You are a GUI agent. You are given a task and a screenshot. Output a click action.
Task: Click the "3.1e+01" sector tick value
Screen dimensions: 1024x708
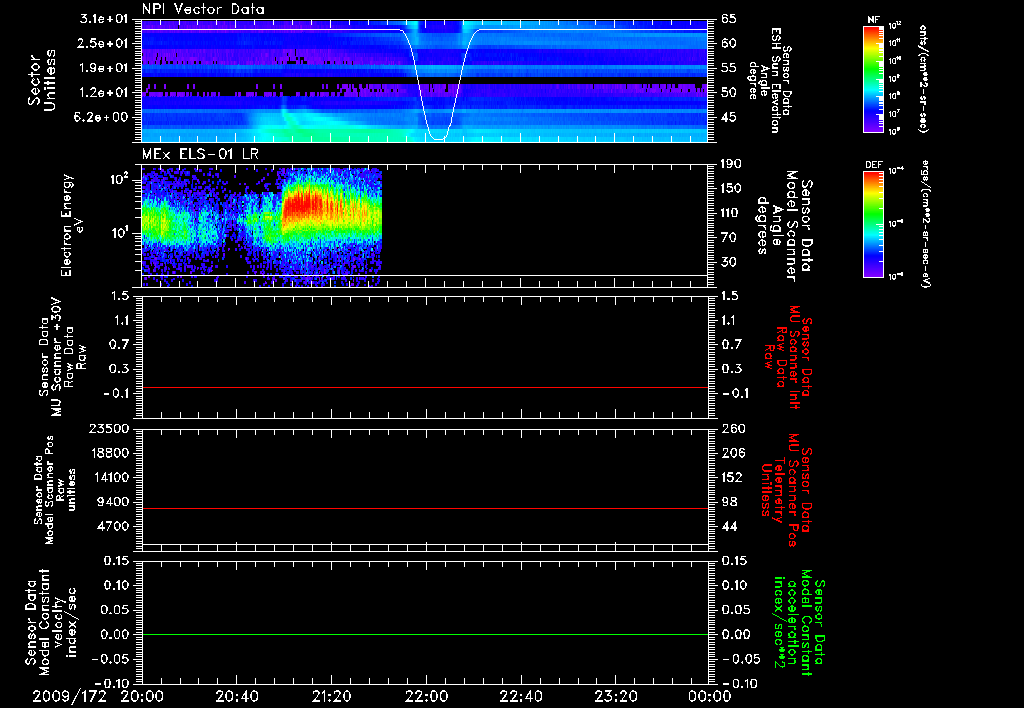point(104,19)
